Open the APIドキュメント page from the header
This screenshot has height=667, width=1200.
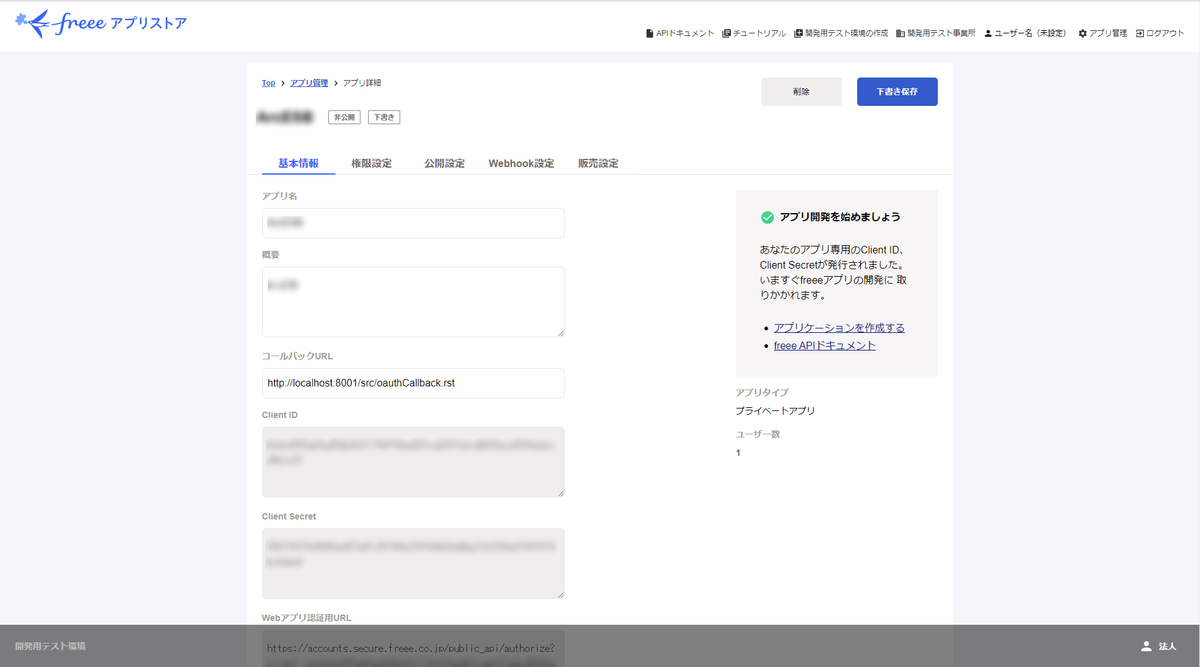(x=682, y=31)
